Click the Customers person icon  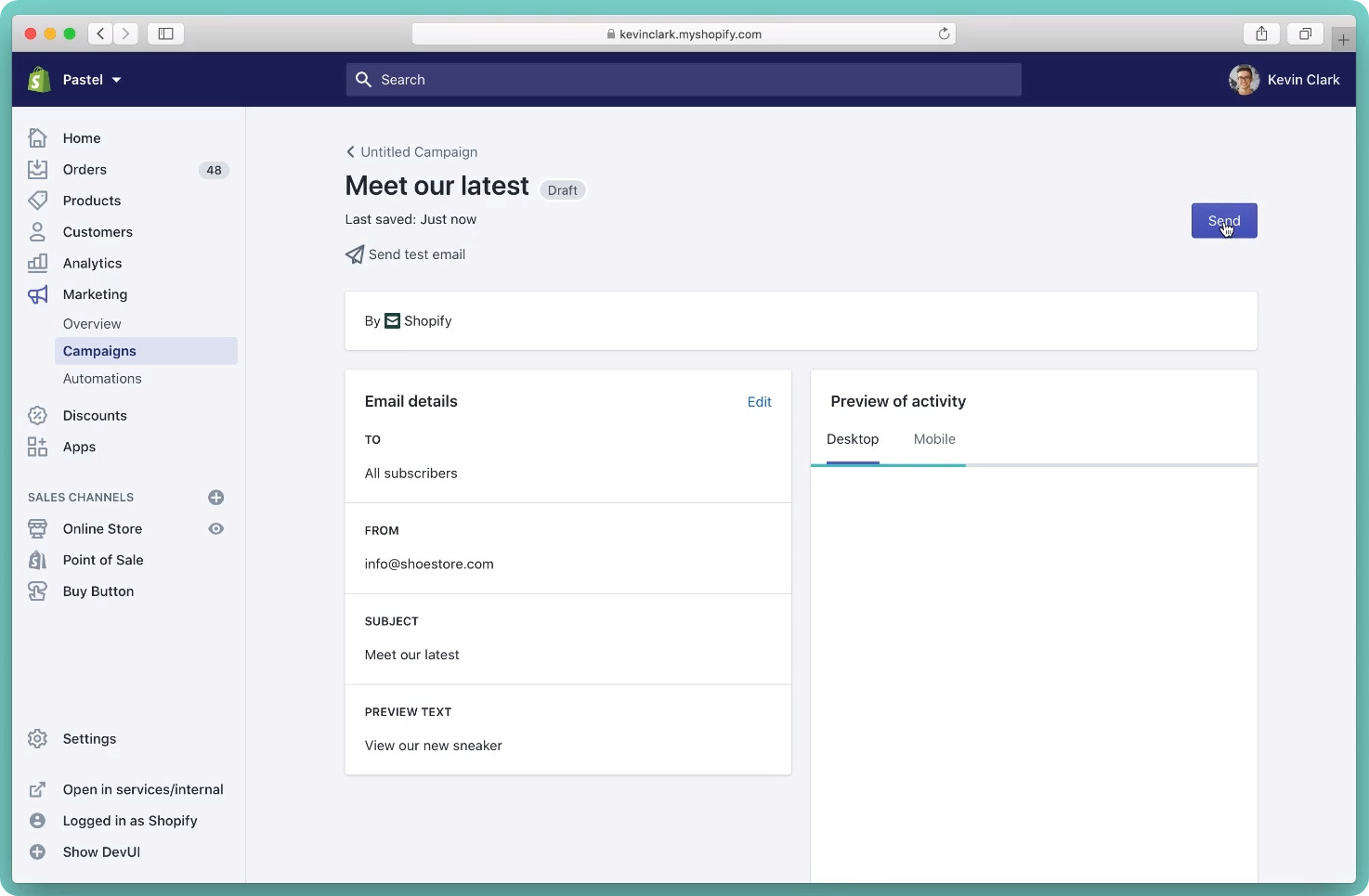click(37, 232)
